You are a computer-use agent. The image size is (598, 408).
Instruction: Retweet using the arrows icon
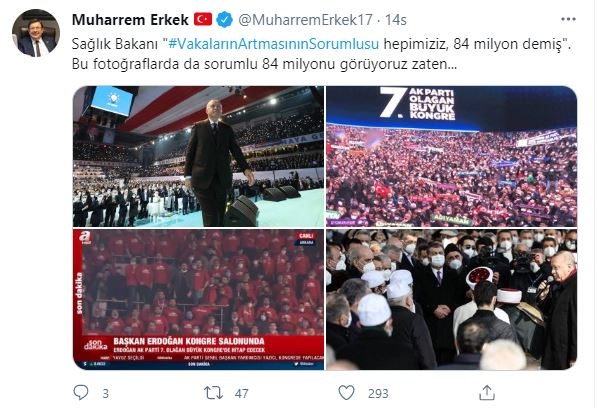point(214,393)
